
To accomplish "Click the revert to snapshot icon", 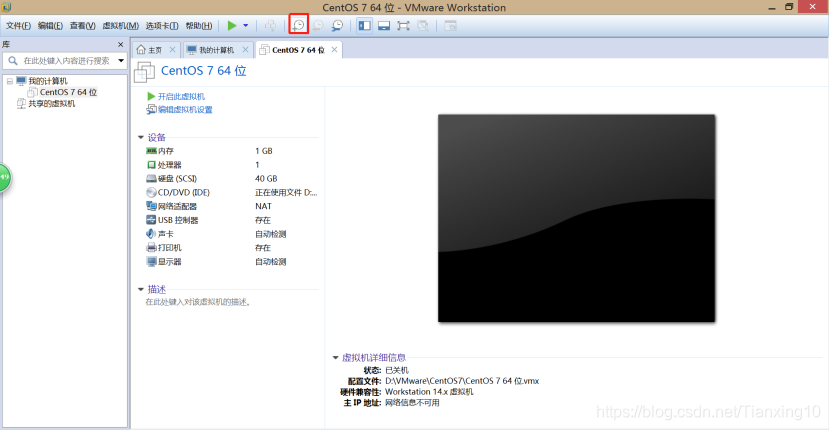I will (318, 25).
